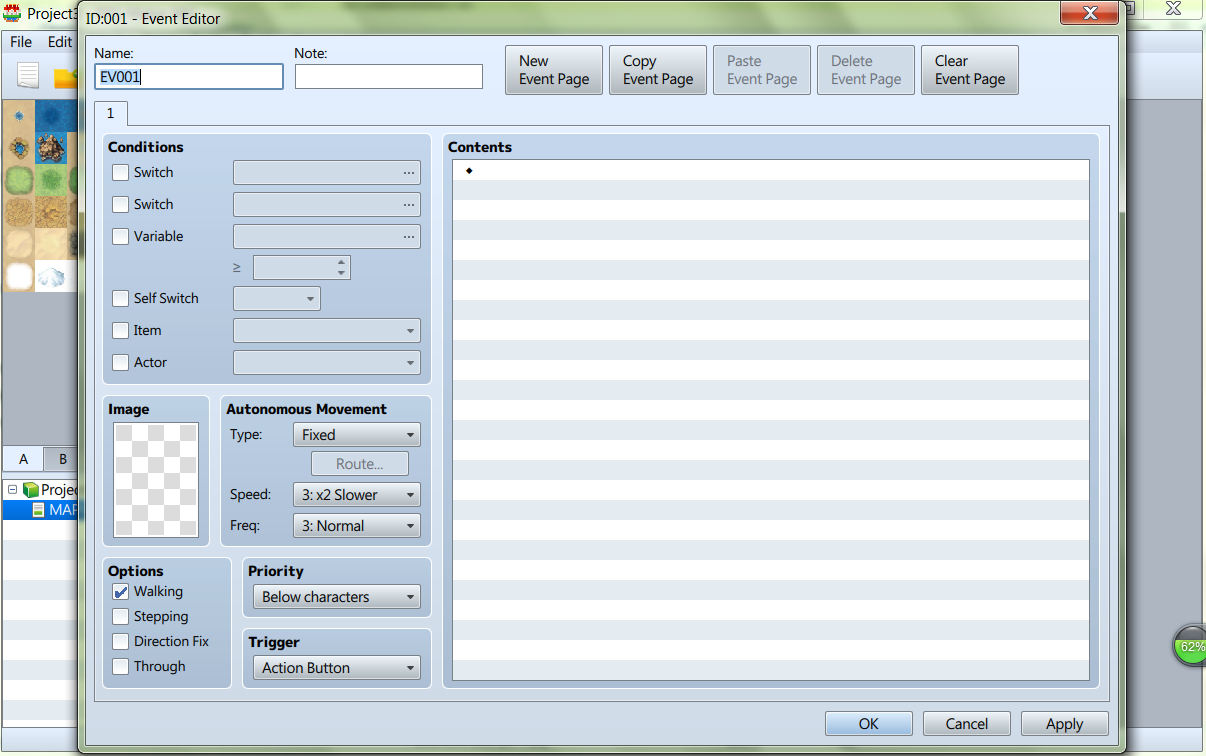Check the Through option
The height and width of the screenshot is (756, 1206).
click(121, 667)
